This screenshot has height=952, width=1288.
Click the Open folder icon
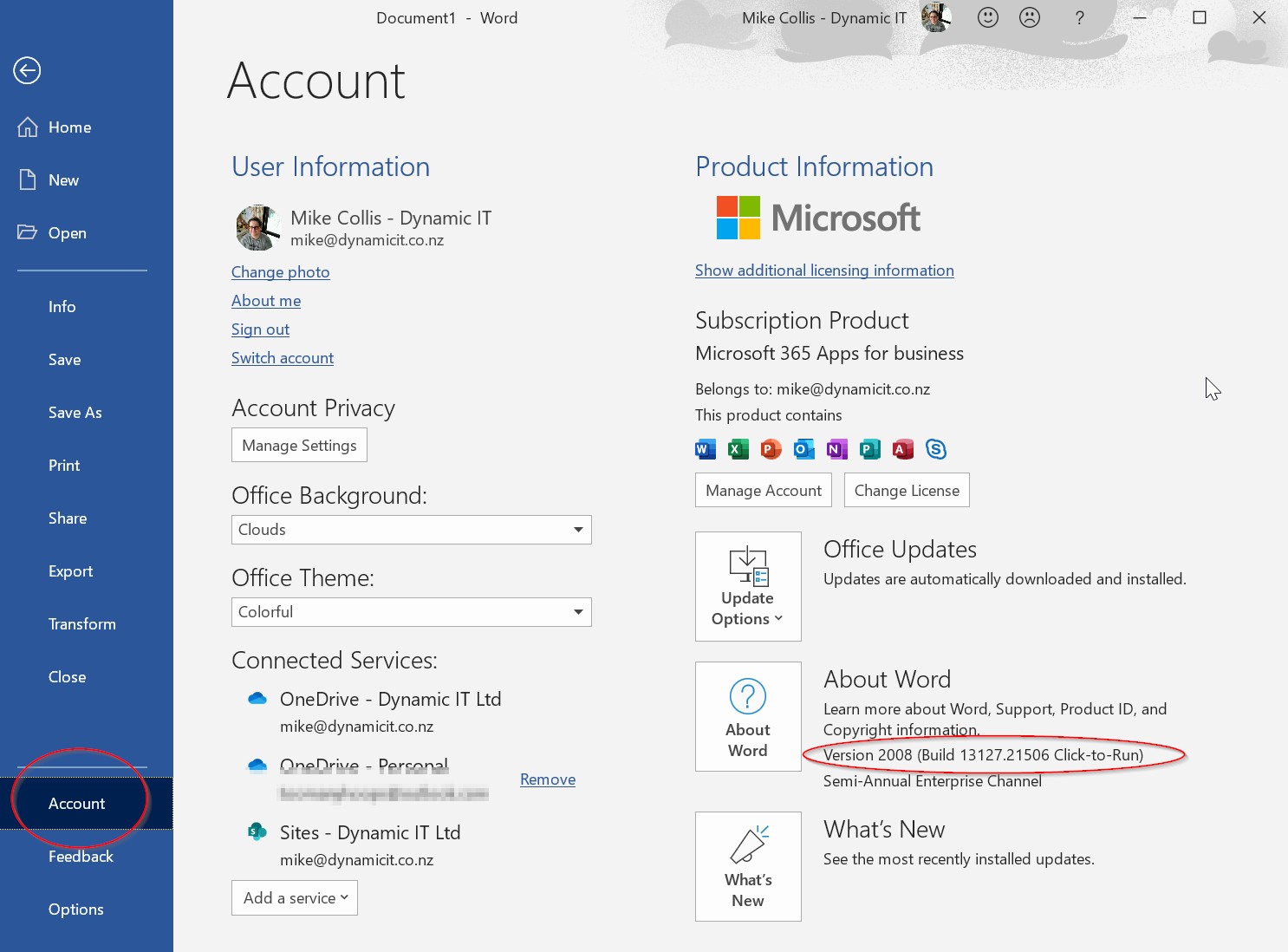coord(28,232)
